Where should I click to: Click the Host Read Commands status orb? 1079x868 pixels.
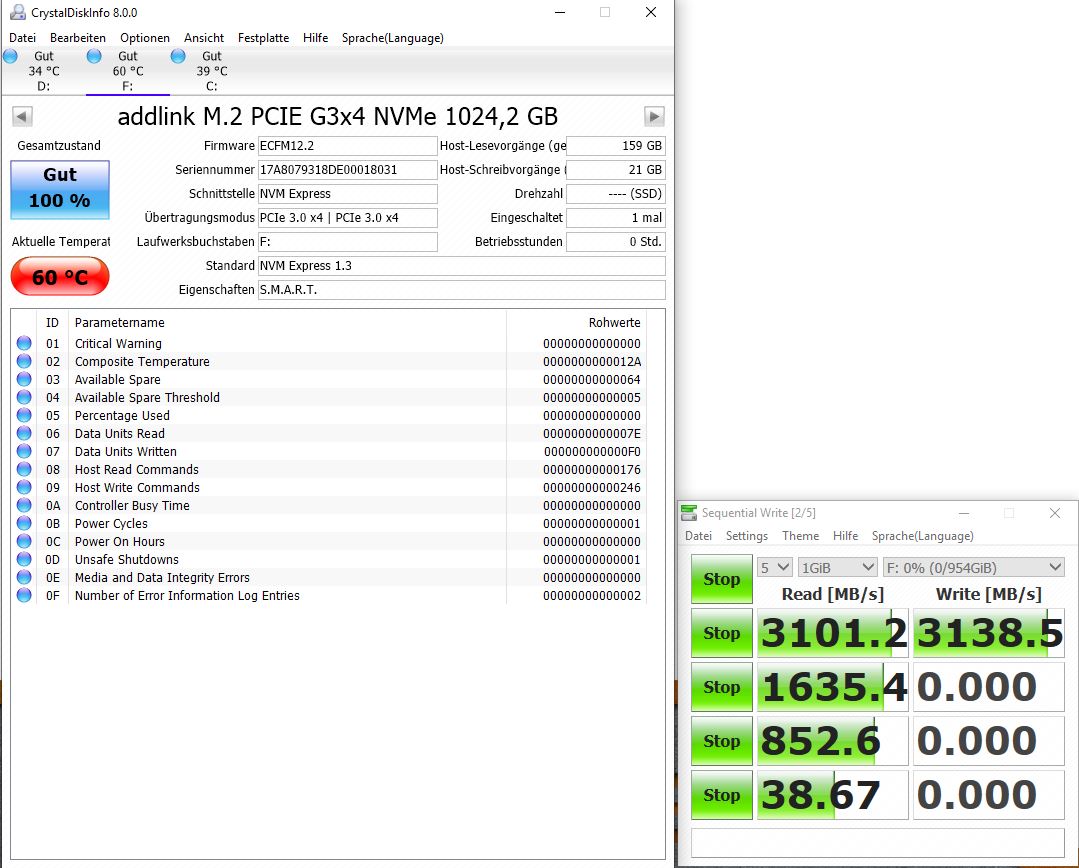(x=24, y=469)
